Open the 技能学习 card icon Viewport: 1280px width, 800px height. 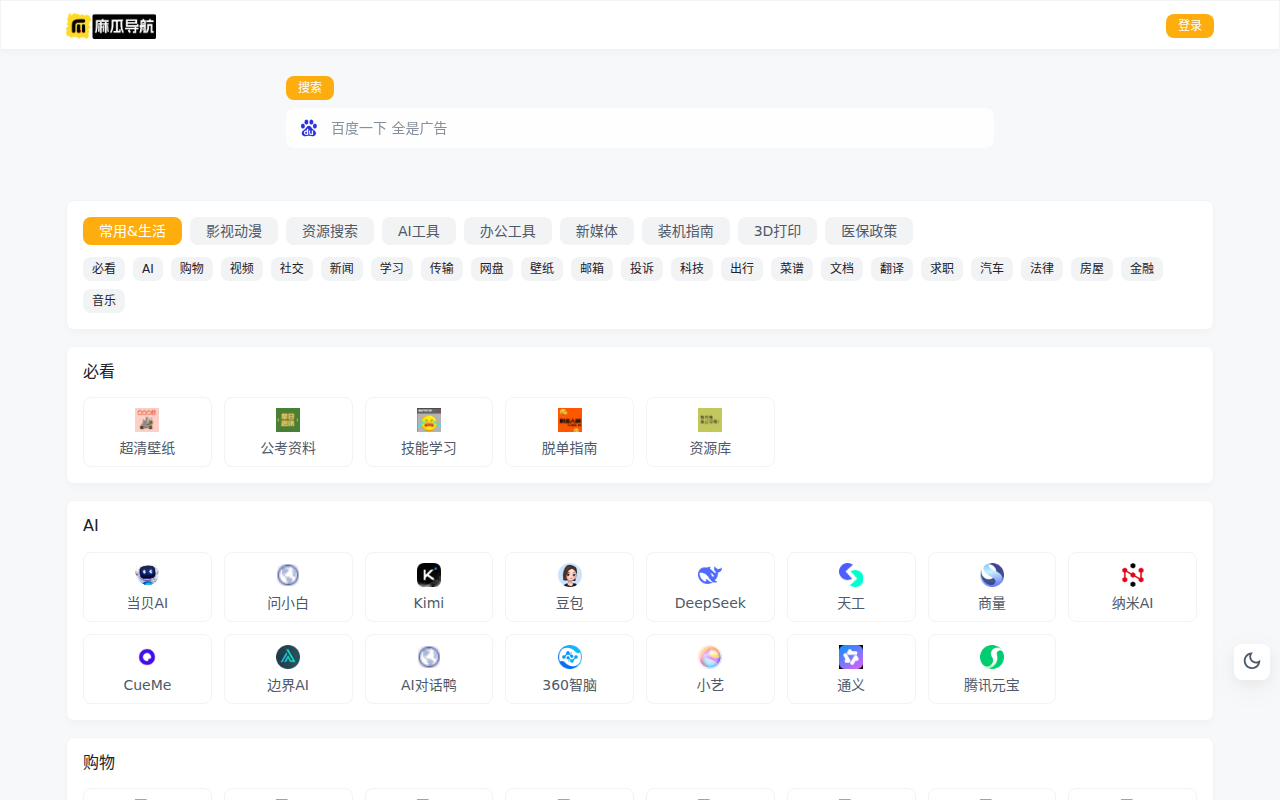(429, 420)
